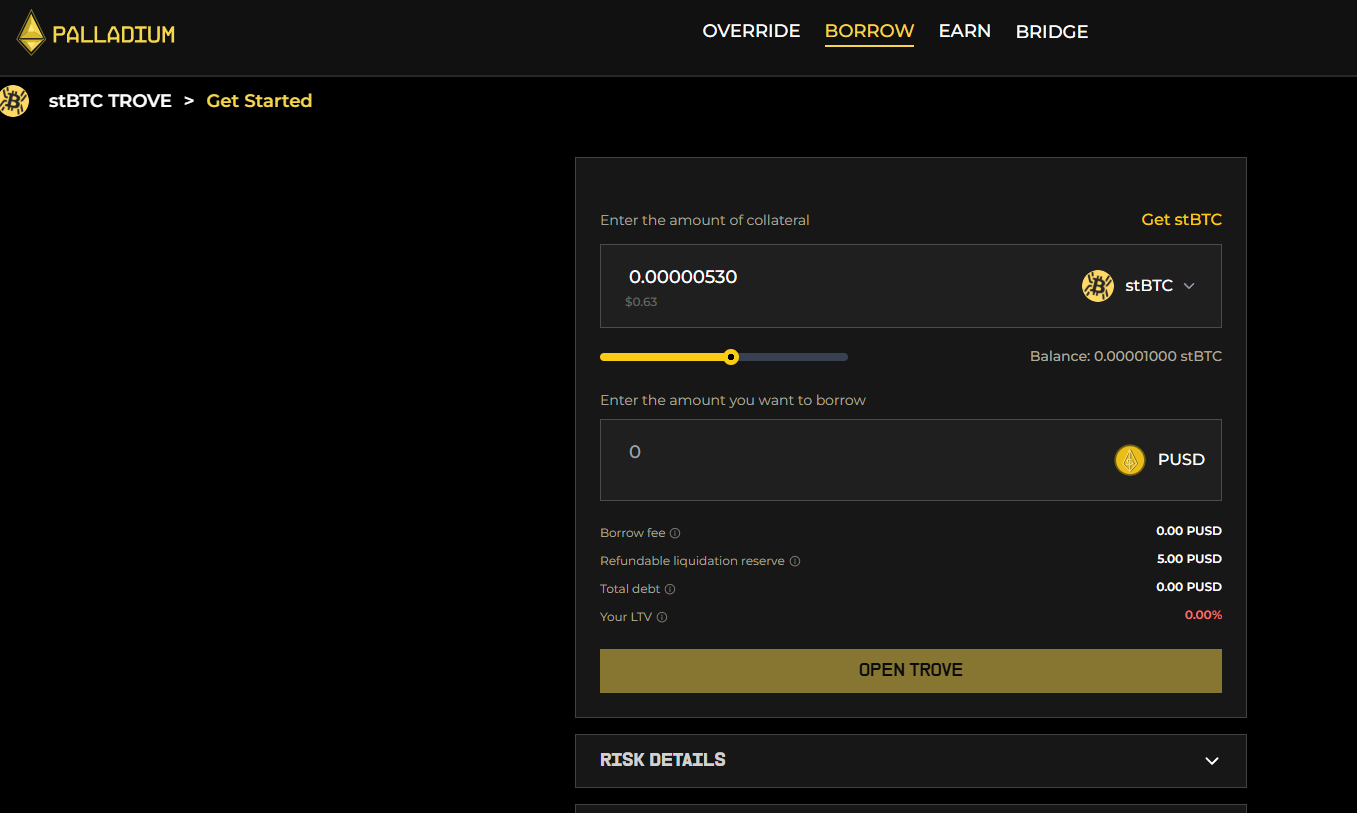Click the Total debt info icon
Viewport: 1357px width, 813px height.
pyautogui.click(x=670, y=590)
